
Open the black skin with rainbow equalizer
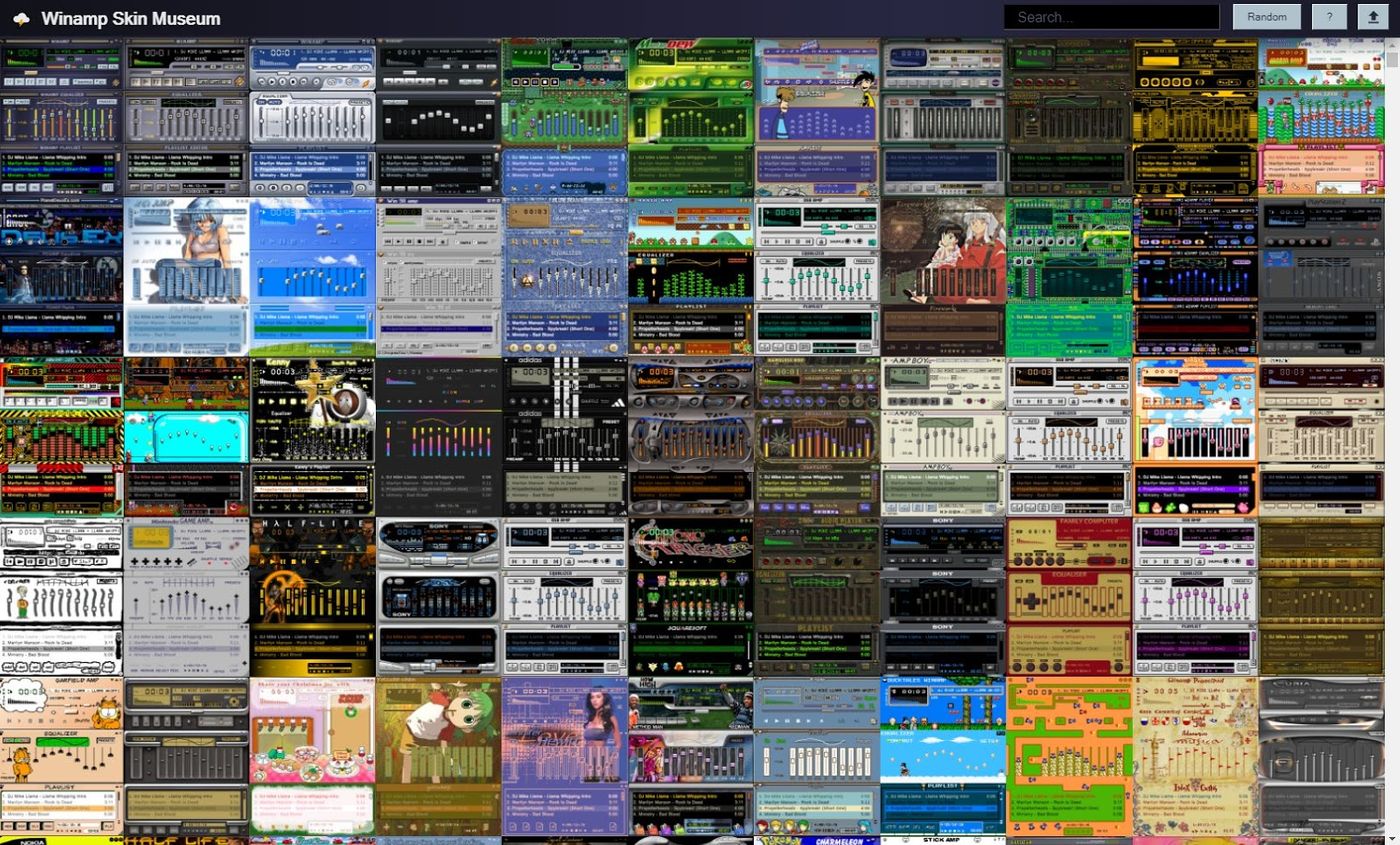click(x=439, y=437)
